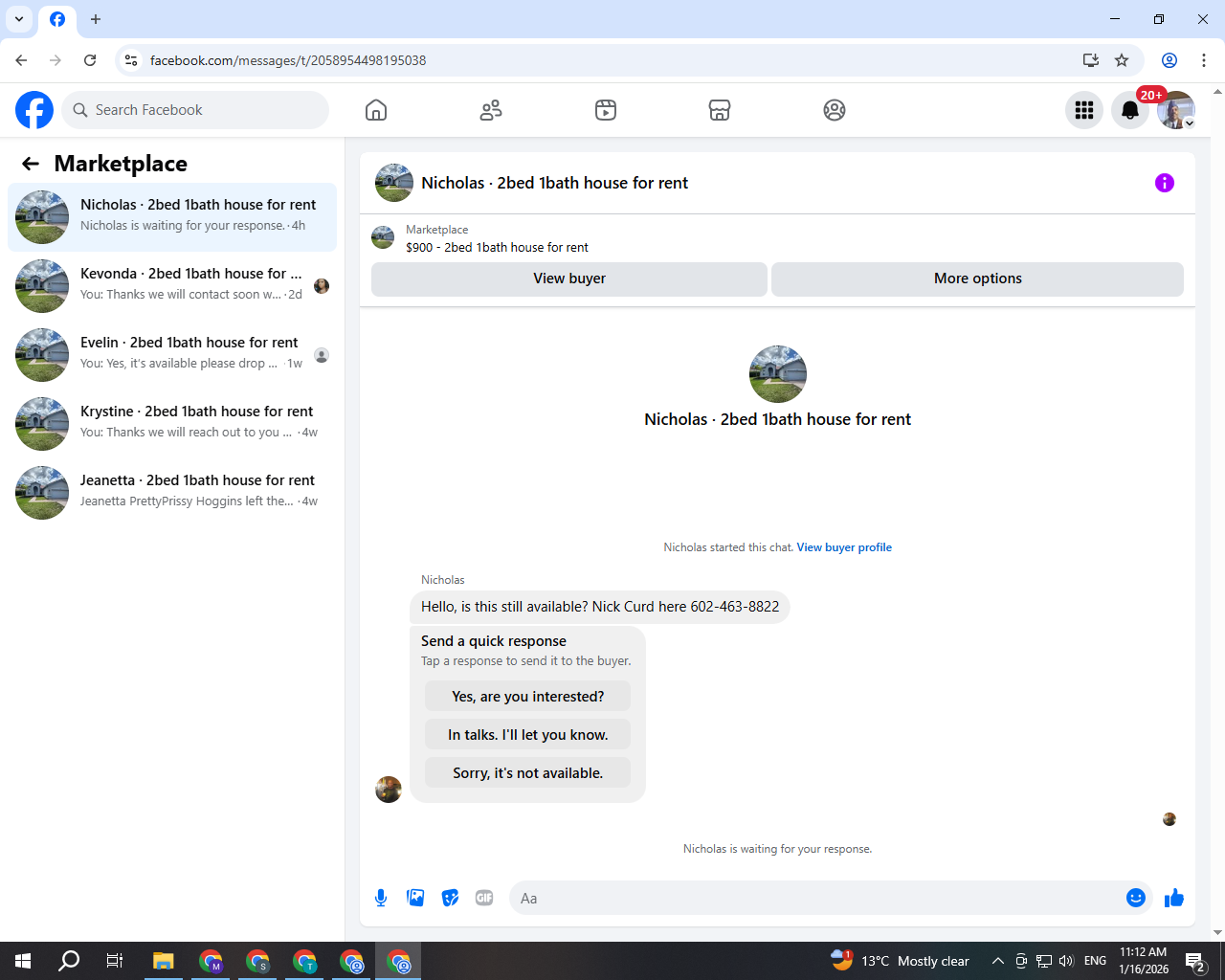Image resolution: width=1225 pixels, height=980 pixels.
Task: Open the Video/Reels icon in navigation
Action: 606,110
